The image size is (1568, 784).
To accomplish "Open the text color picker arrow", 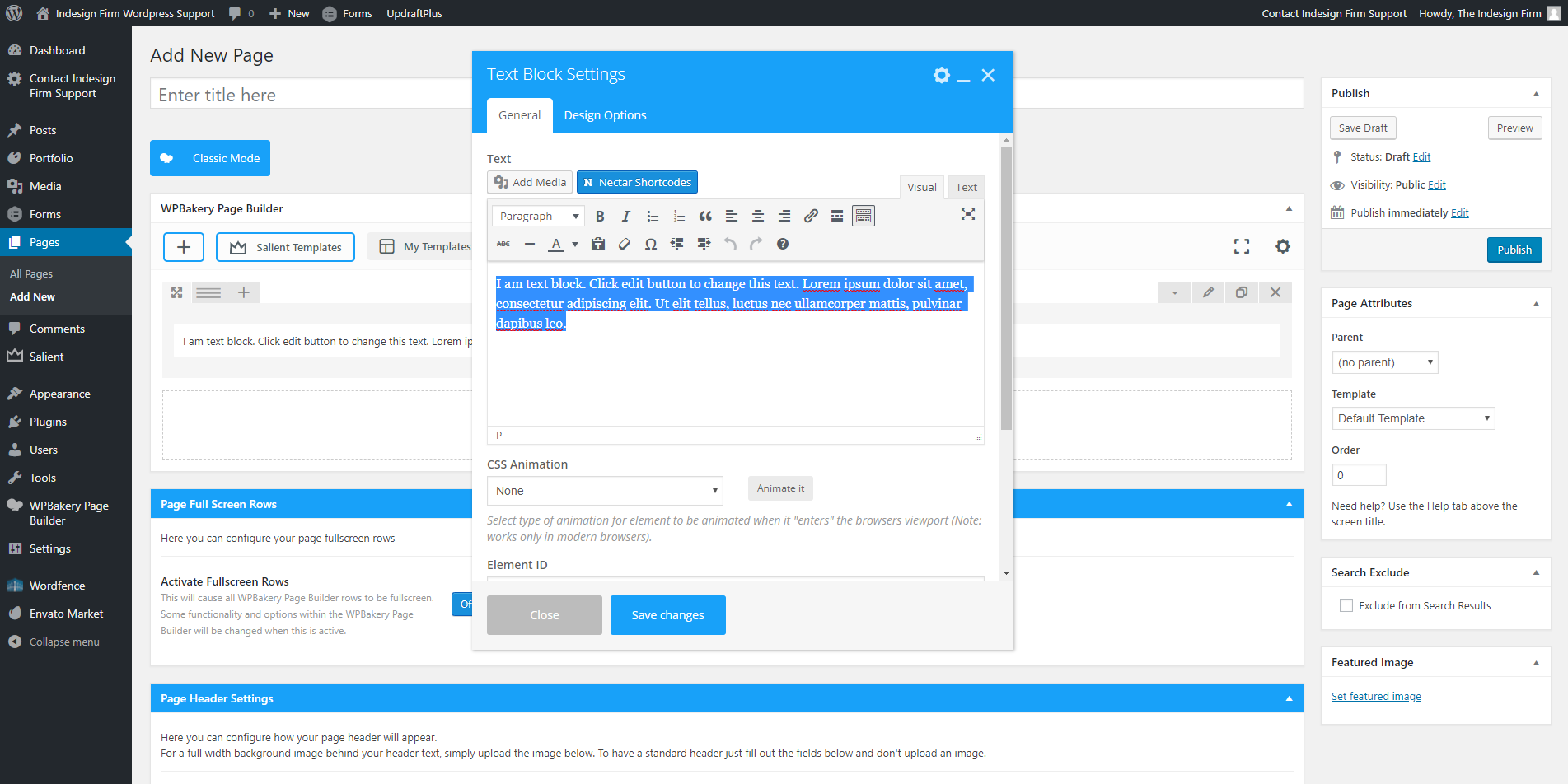I will 575,245.
